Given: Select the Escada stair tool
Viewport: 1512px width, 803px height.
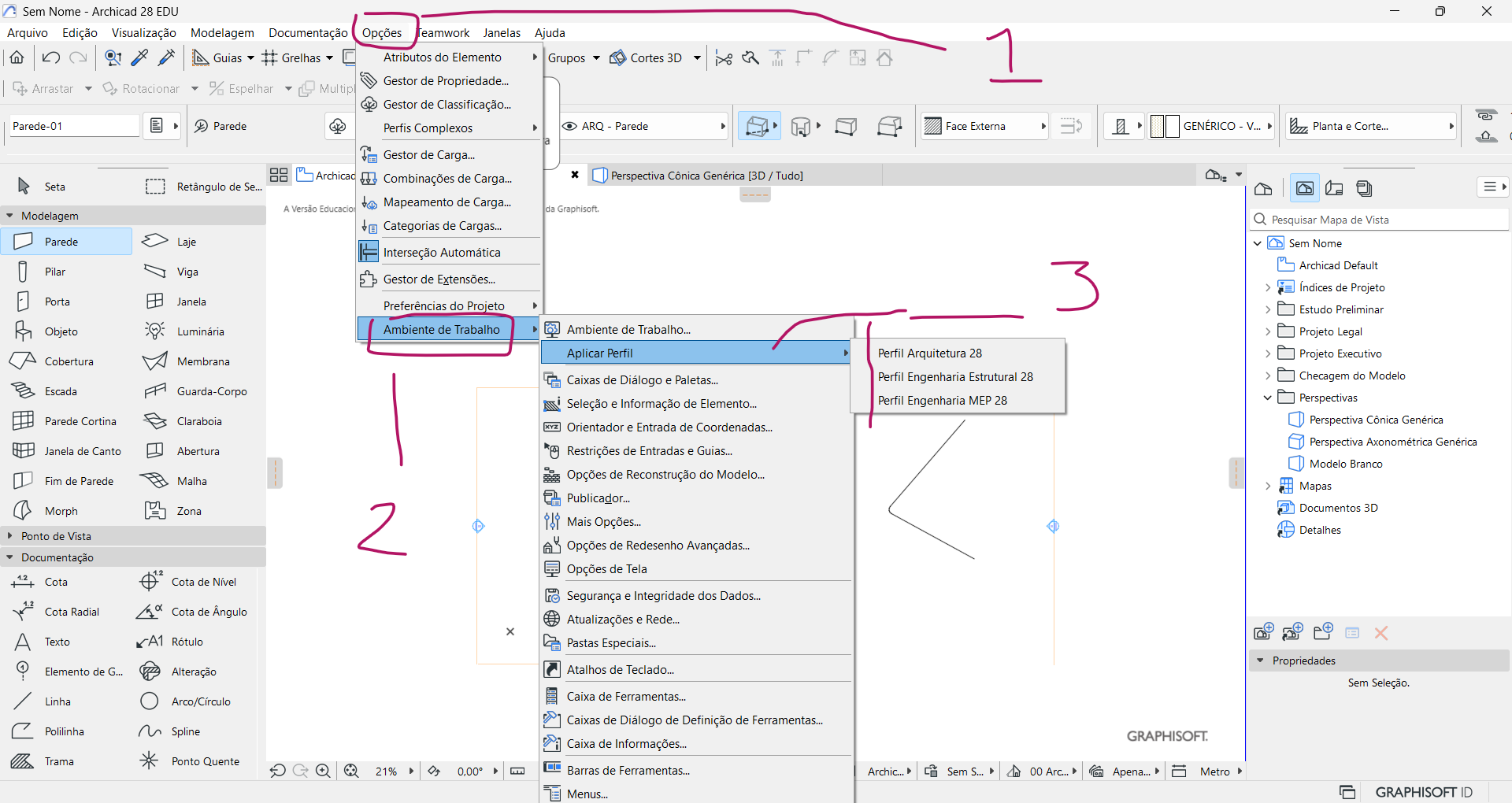Looking at the screenshot, I should click(60, 391).
